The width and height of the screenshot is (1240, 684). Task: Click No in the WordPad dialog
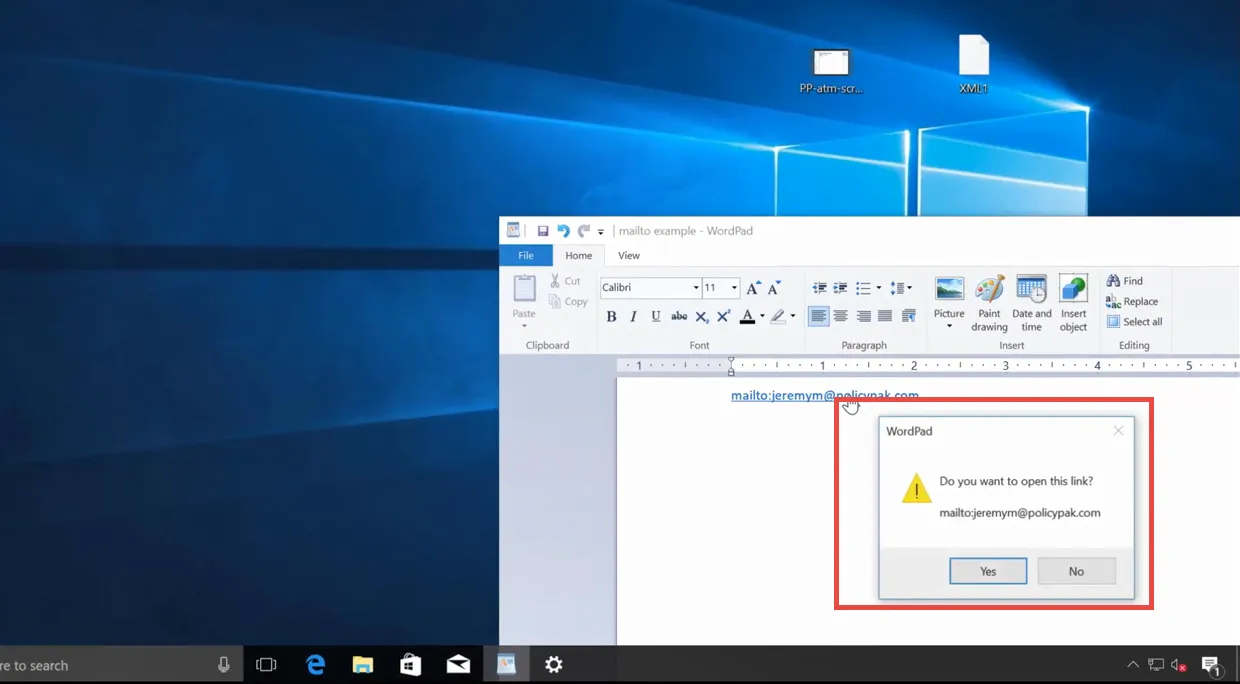(x=1076, y=571)
